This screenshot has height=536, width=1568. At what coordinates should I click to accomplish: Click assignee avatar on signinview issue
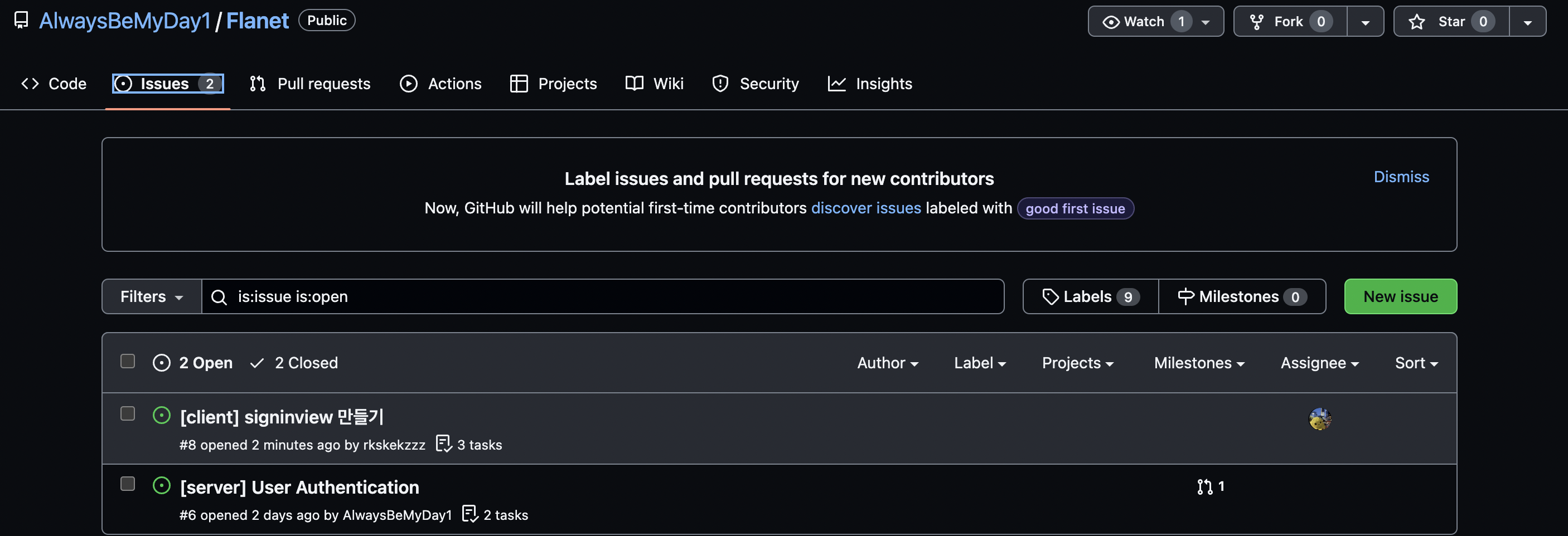click(1320, 418)
